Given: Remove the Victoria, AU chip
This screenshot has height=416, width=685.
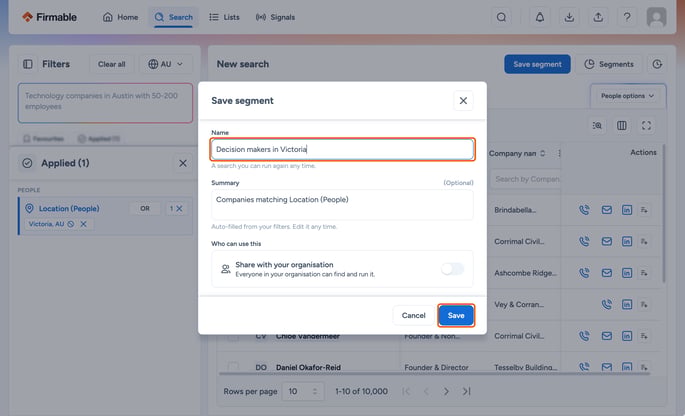Looking at the screenshot, I should pos(83,224).
